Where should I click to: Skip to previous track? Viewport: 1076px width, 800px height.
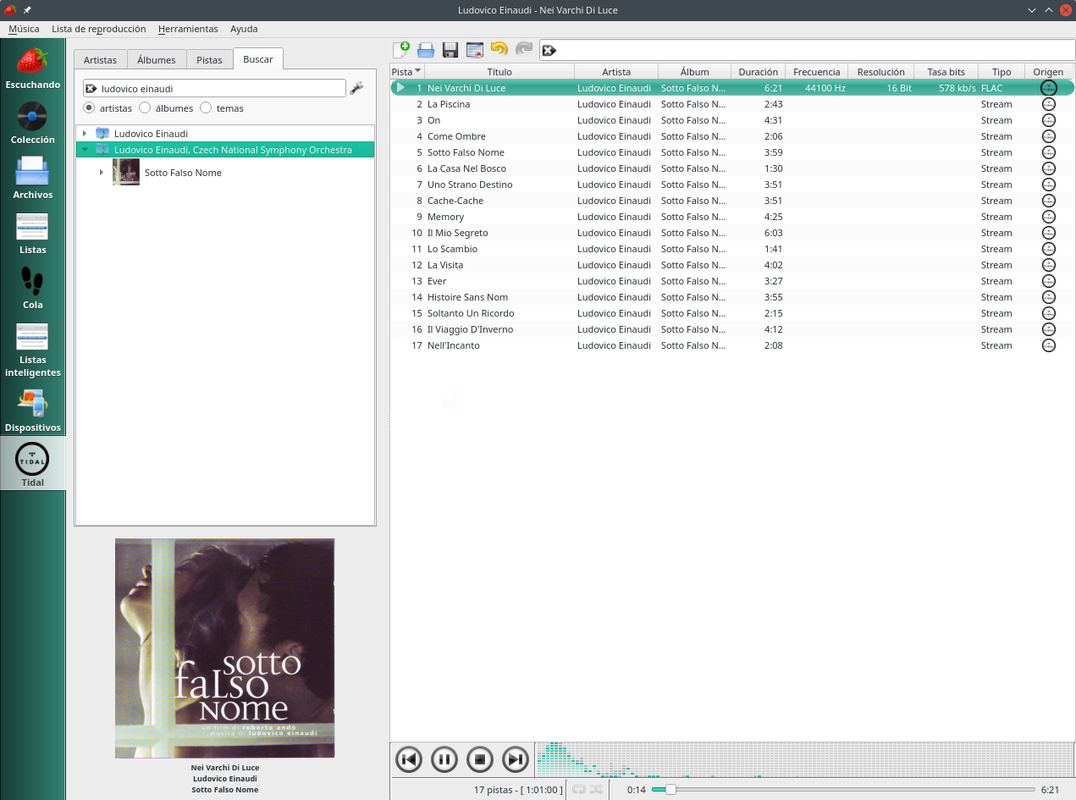pyautogui.click(x=409, y=760)
